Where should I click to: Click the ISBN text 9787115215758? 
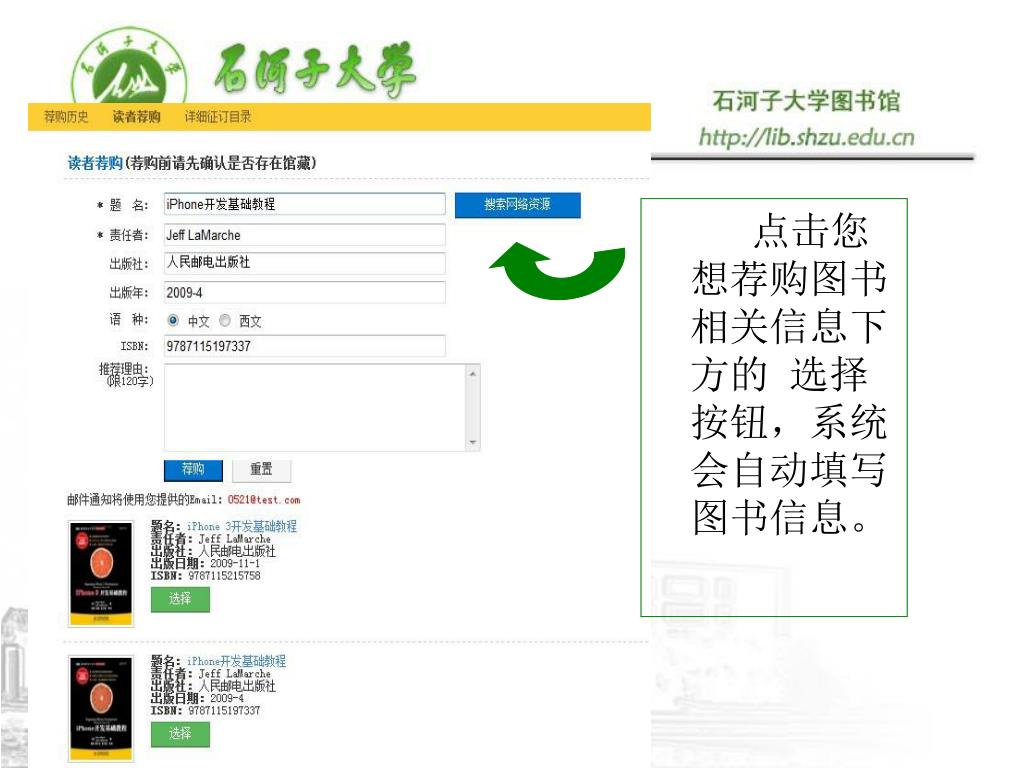(x=224, y=576)
